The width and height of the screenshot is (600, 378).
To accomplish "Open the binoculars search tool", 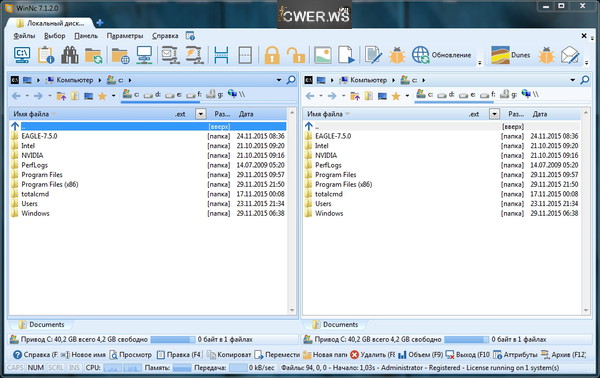I will click(70, 55).
